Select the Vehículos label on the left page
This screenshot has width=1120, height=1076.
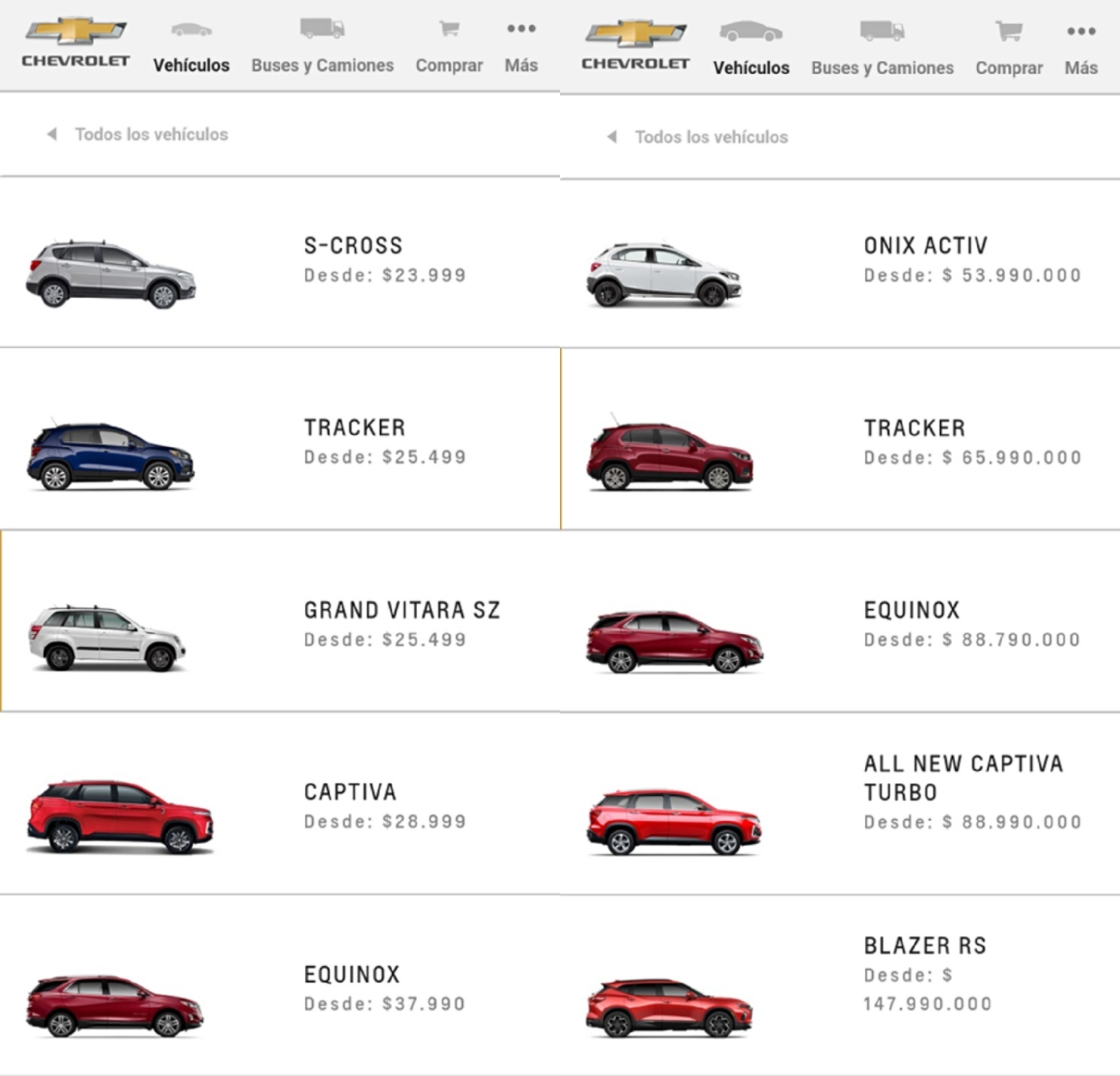tap(191, 66)
